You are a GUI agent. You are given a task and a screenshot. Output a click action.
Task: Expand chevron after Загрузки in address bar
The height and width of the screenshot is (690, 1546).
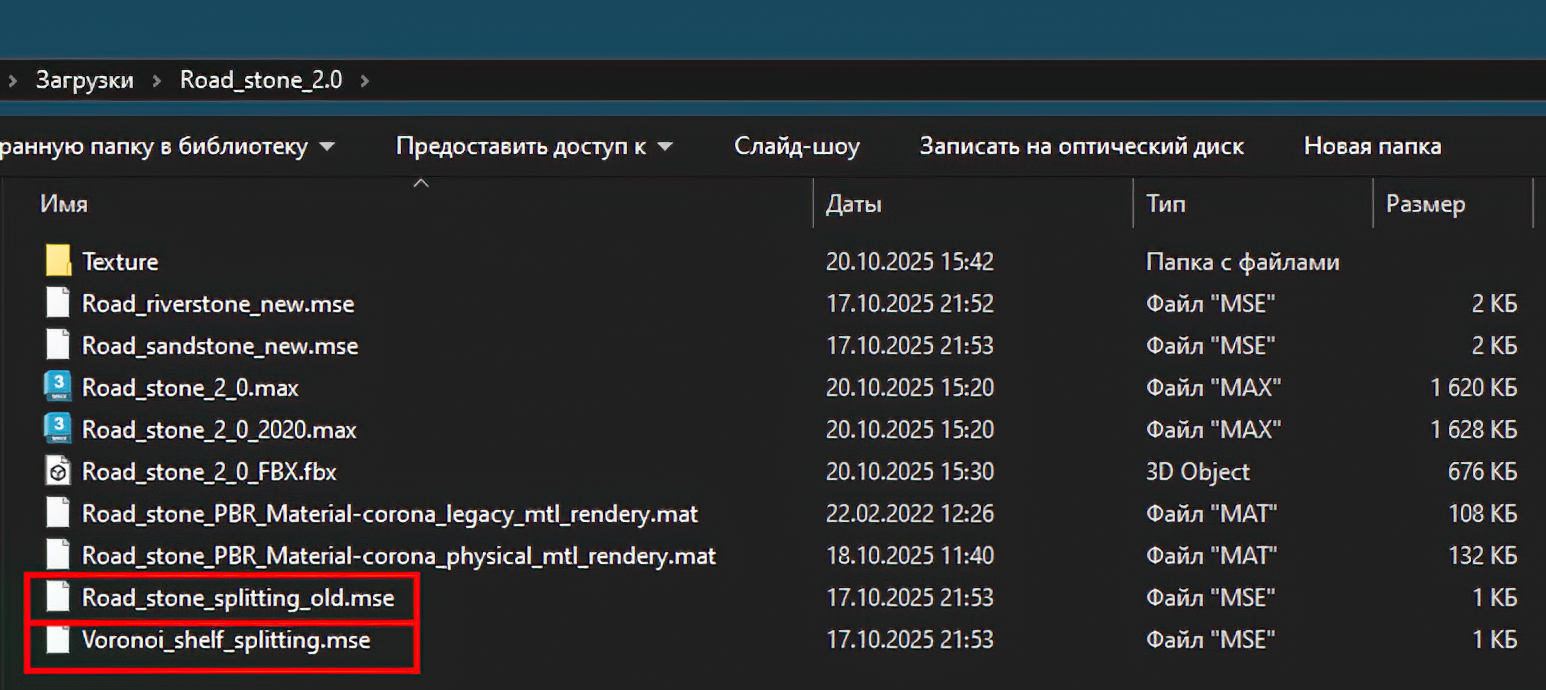(x=157, y=80)
